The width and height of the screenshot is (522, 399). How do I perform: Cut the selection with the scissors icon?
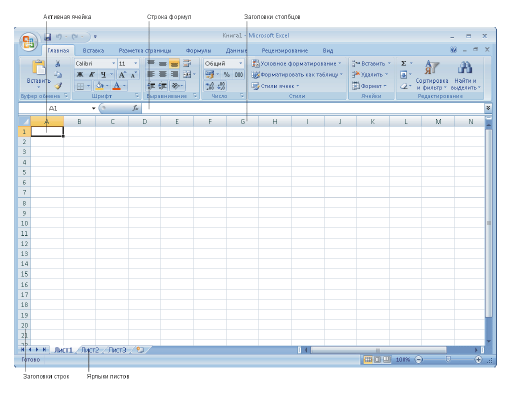click(58, 63)
